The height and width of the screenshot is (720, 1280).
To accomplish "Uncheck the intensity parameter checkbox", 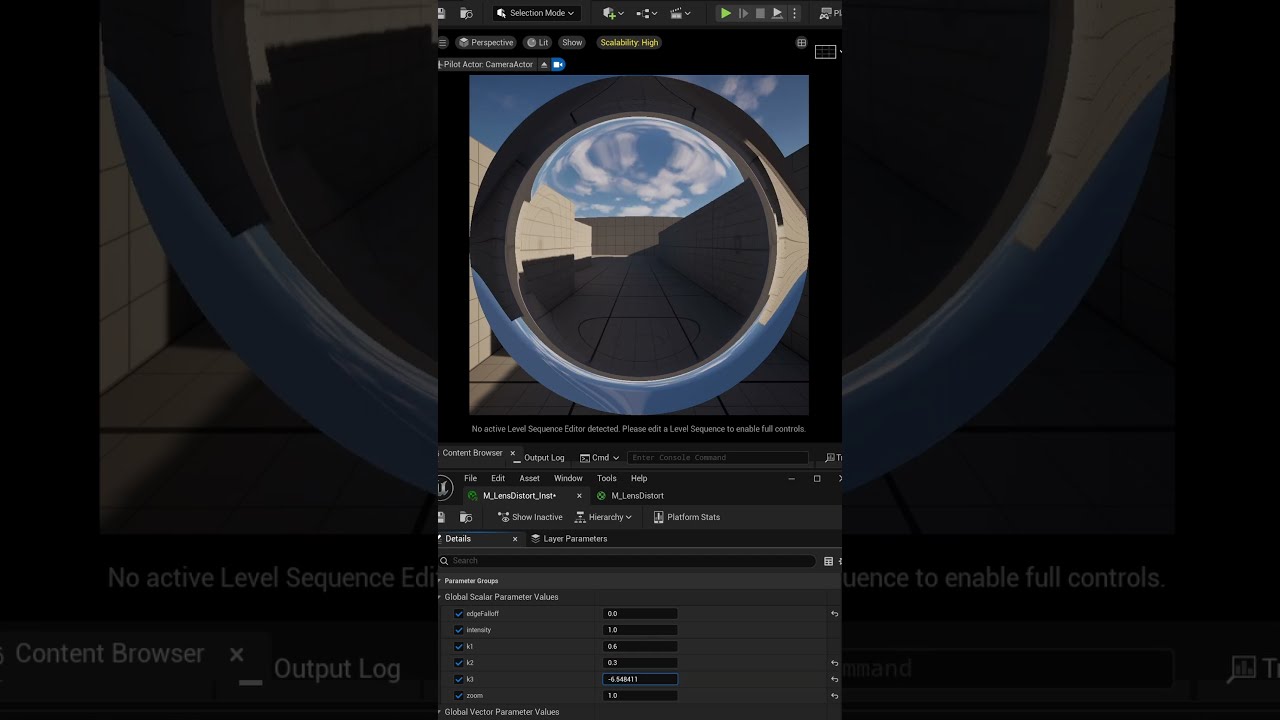I will point(459,630).
